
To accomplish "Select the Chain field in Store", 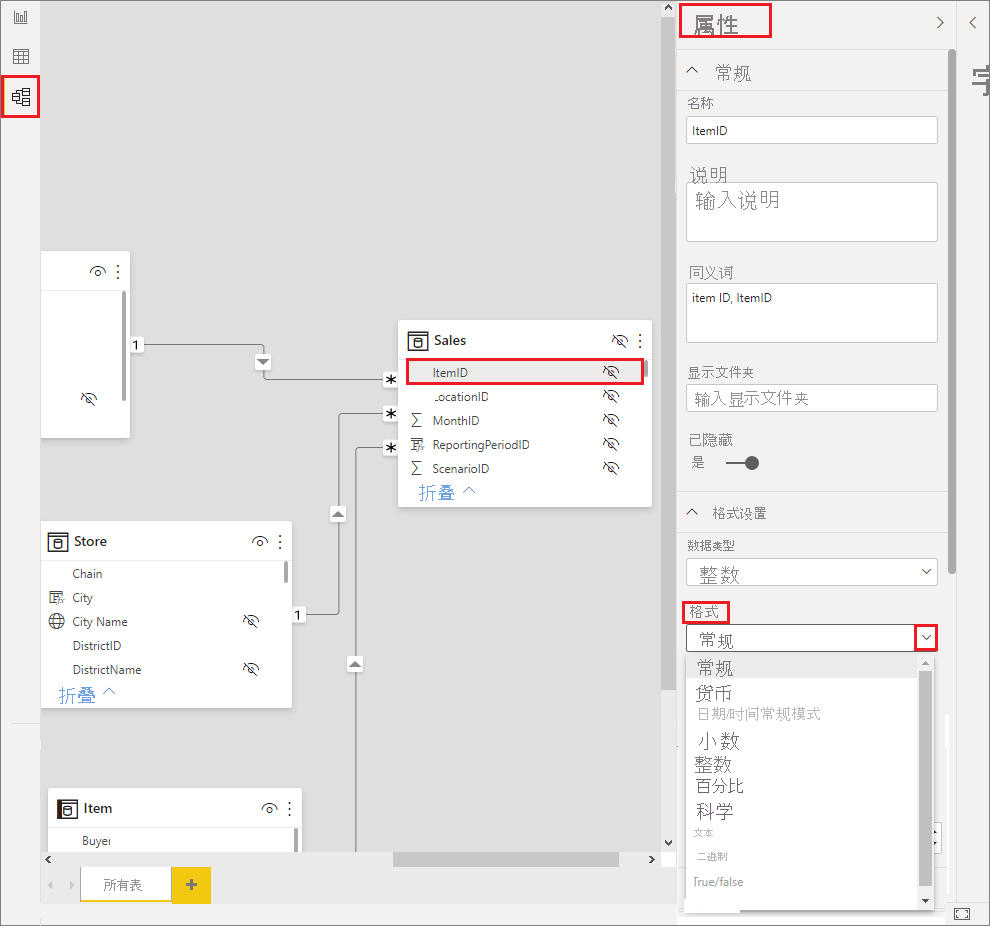I will [x=87, y=574].
